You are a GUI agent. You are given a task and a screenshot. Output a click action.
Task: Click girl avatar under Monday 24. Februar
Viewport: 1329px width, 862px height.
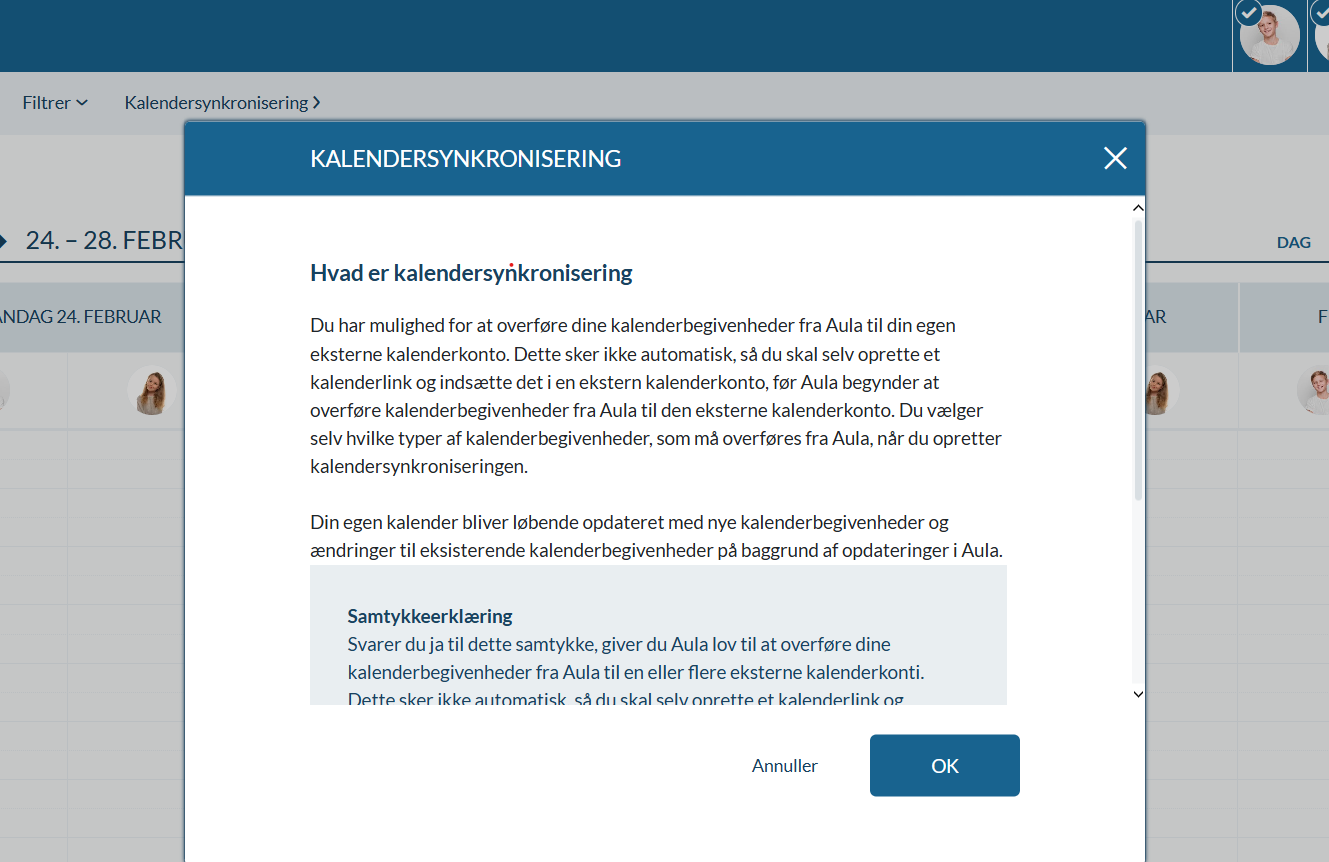(152, 392)
